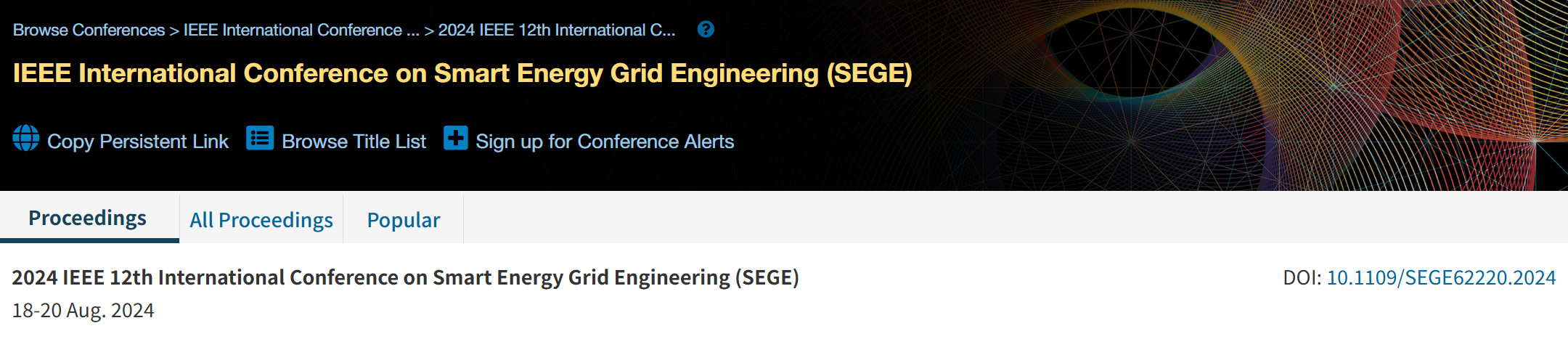Viewport: 1568px width, 339px height.
Task: Open DOI link 10.1109/SEGE62220.2024
Action: coord(1441,277)
